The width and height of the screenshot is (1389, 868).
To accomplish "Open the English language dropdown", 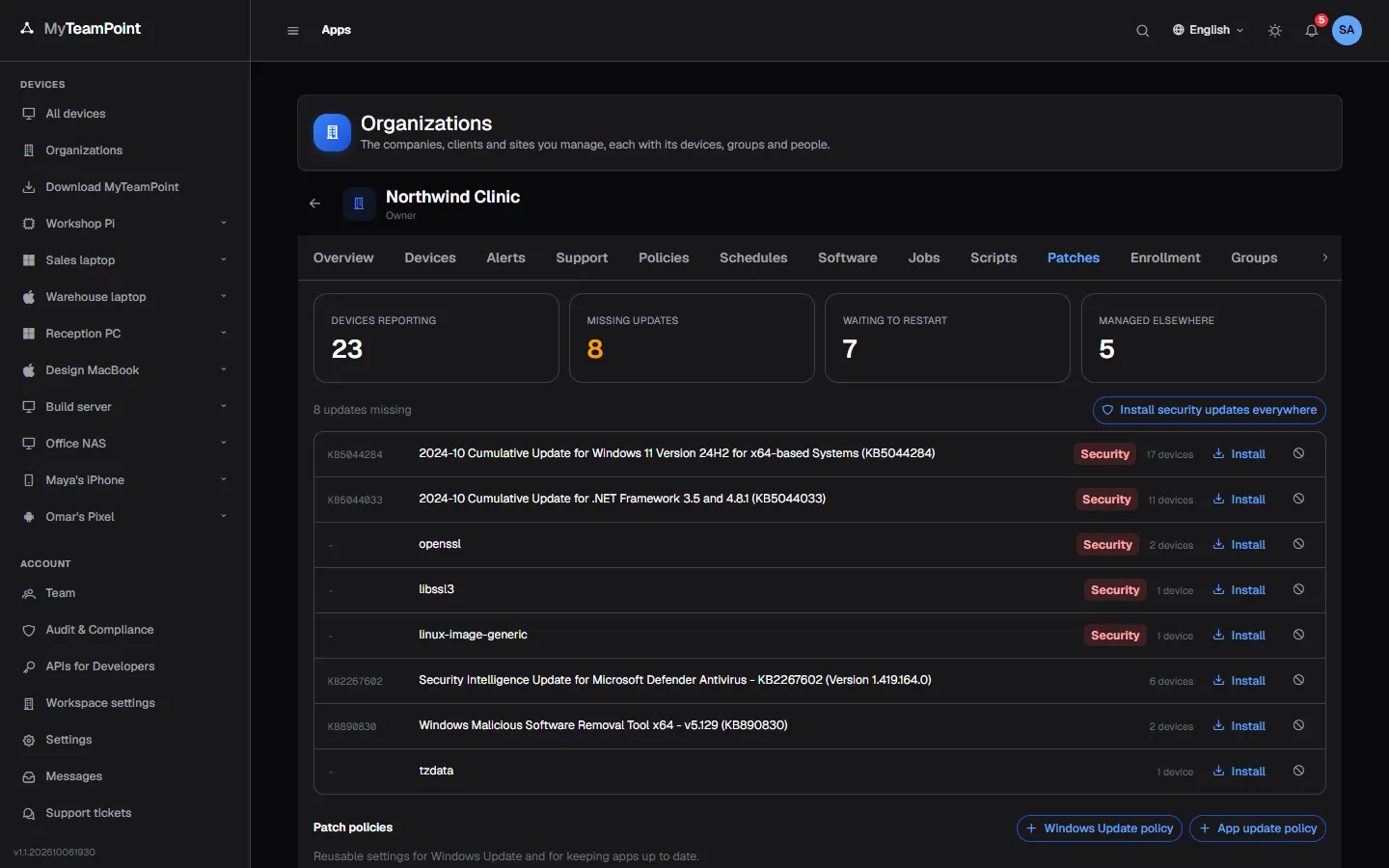I will pyautogui.click(x=1208, y=30).
